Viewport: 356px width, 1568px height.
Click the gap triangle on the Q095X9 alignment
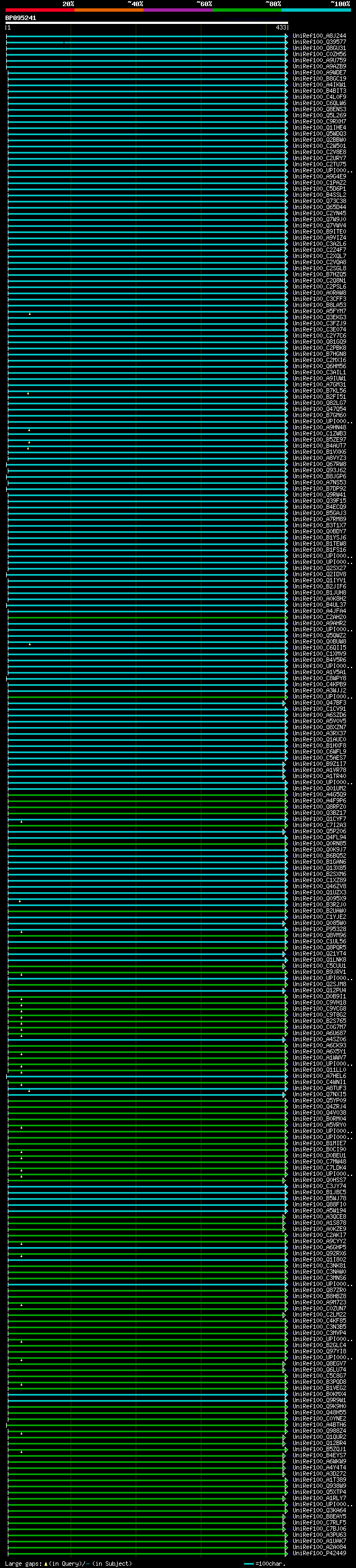[x=19, y=901]
